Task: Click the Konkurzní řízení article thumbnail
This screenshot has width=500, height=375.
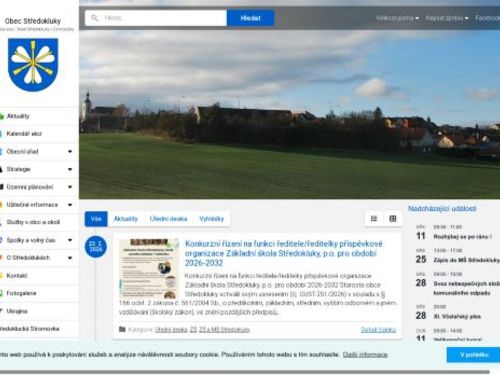Action: [x=149, y=268]
